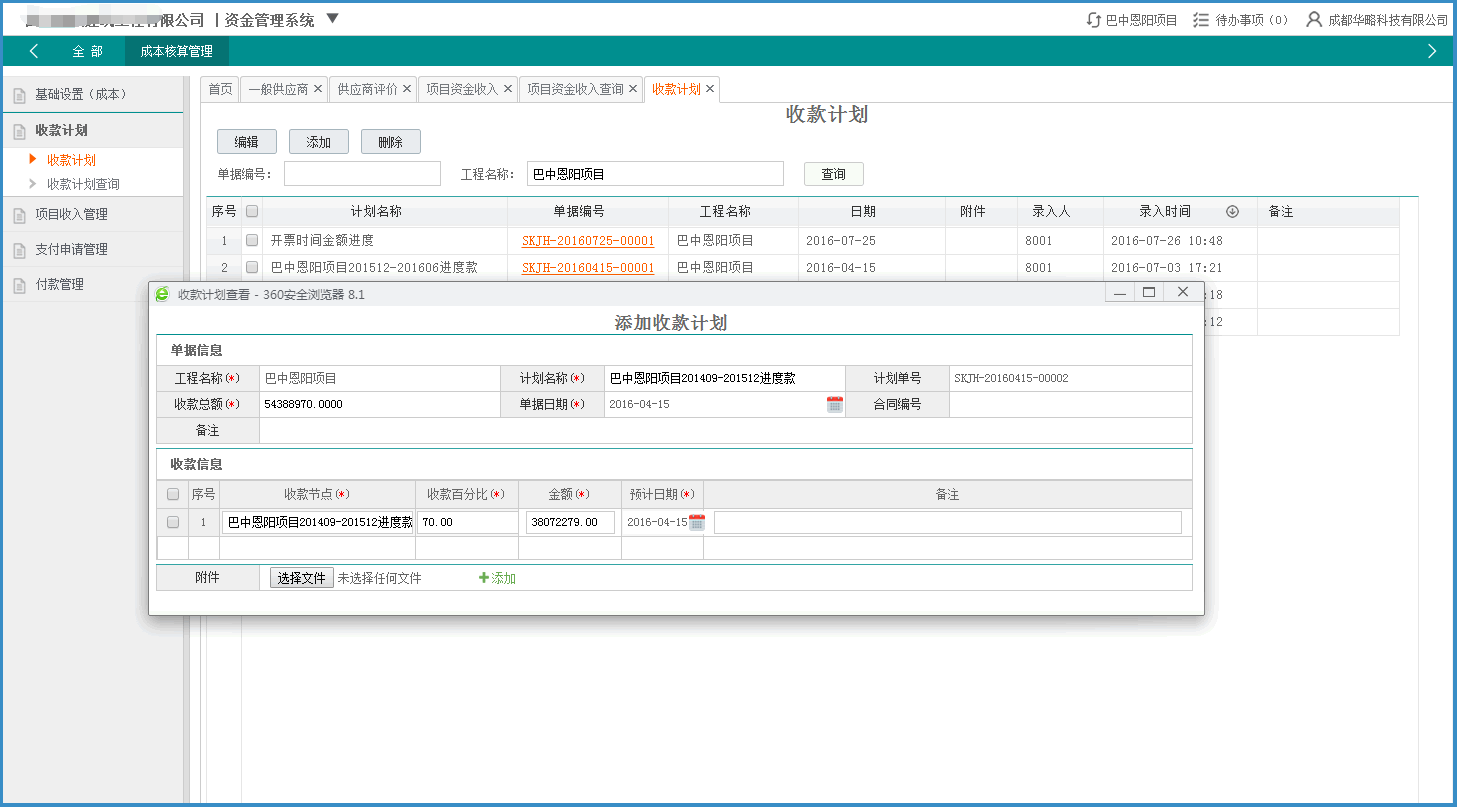Image resolution: width=1457 pixels, height=807 pixels.
Task: Click the 收款百分比 field showing 70.00
Action: [468, 522]
